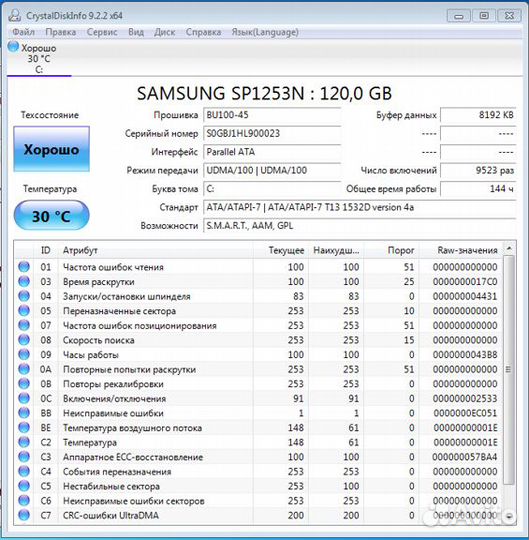Click the serial number field S0GBJ1HL900023

tap(272, 134)
